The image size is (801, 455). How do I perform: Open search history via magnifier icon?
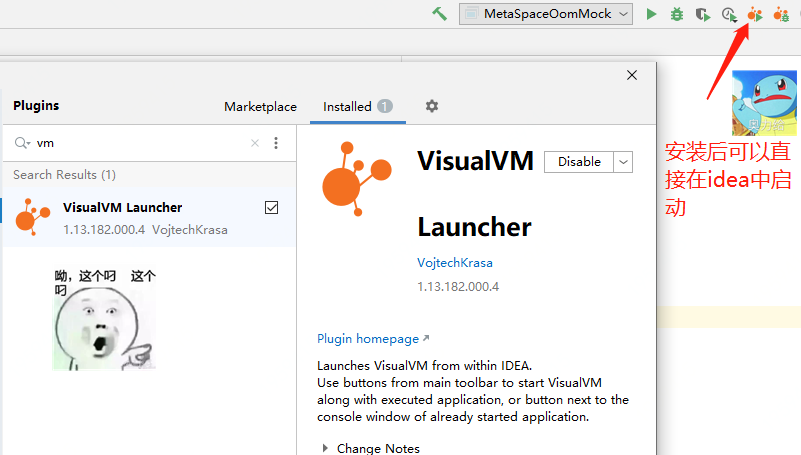[22, 143]
